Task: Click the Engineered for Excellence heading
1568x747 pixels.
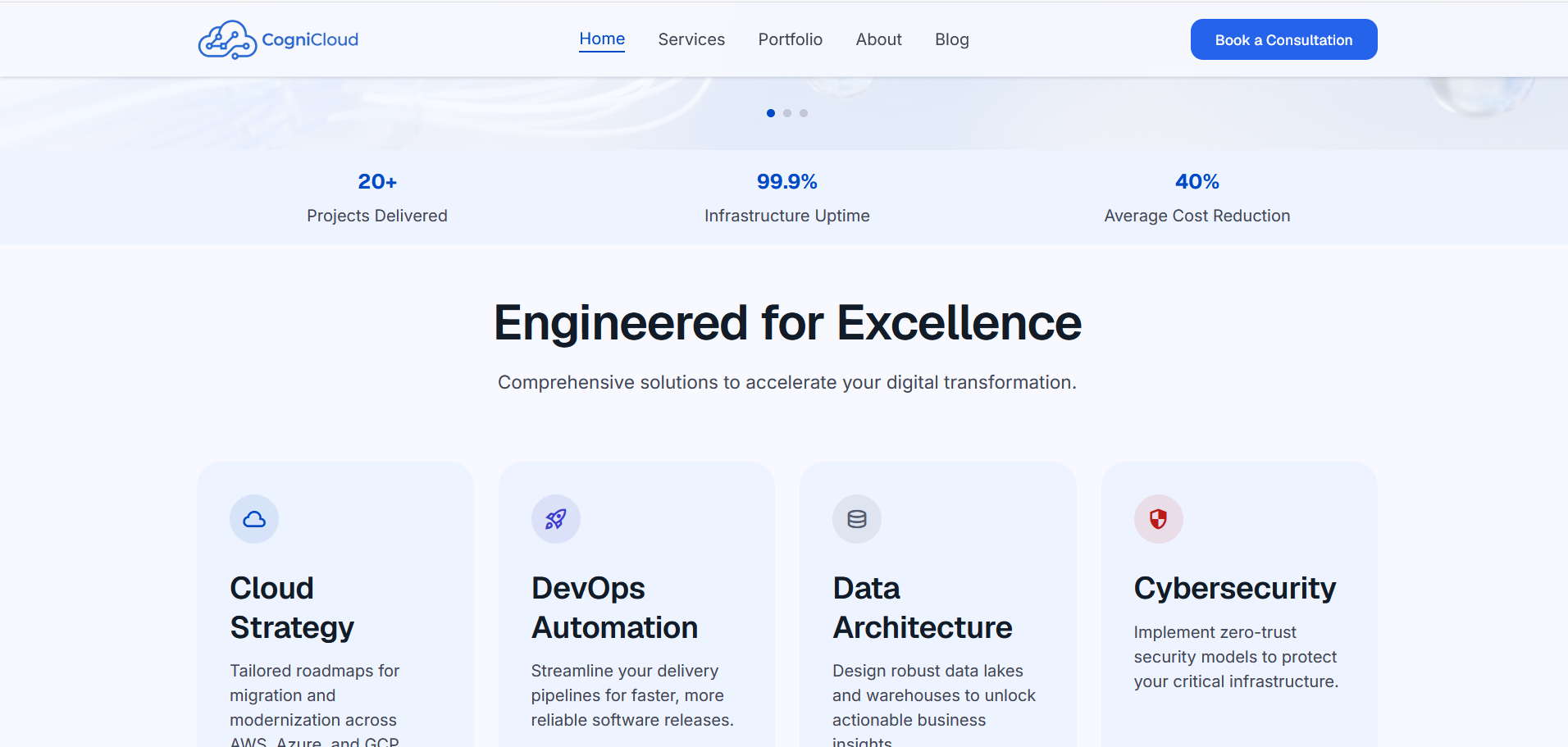Action: pyautogui.click(x=787, y=322)
